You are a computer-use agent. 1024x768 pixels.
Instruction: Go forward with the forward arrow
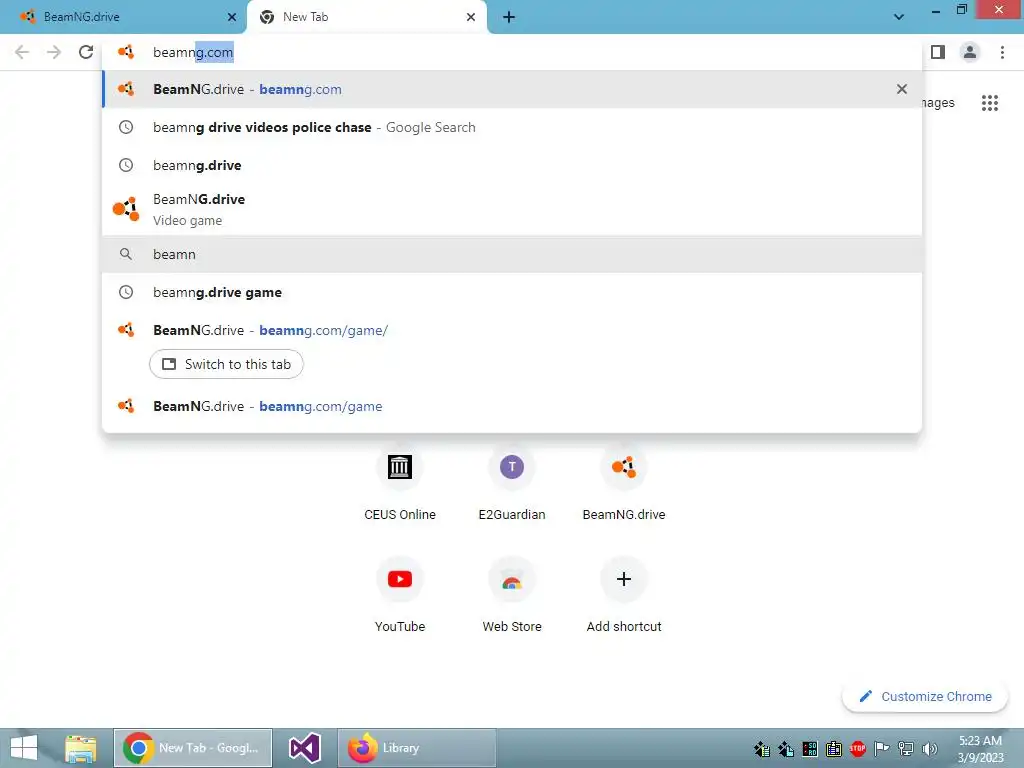(x=54, y=52)
